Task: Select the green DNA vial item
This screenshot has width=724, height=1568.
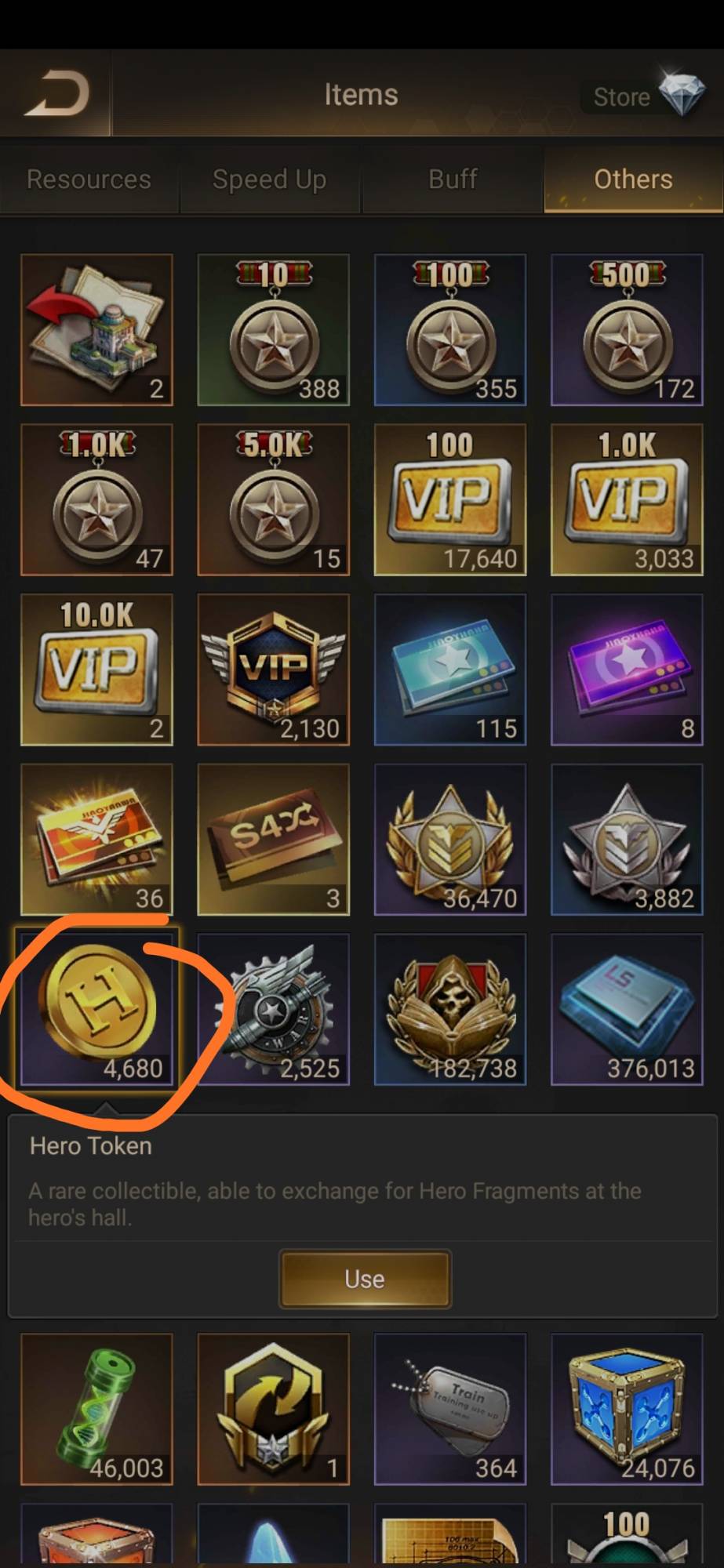Action: [x=96, y=1410]
